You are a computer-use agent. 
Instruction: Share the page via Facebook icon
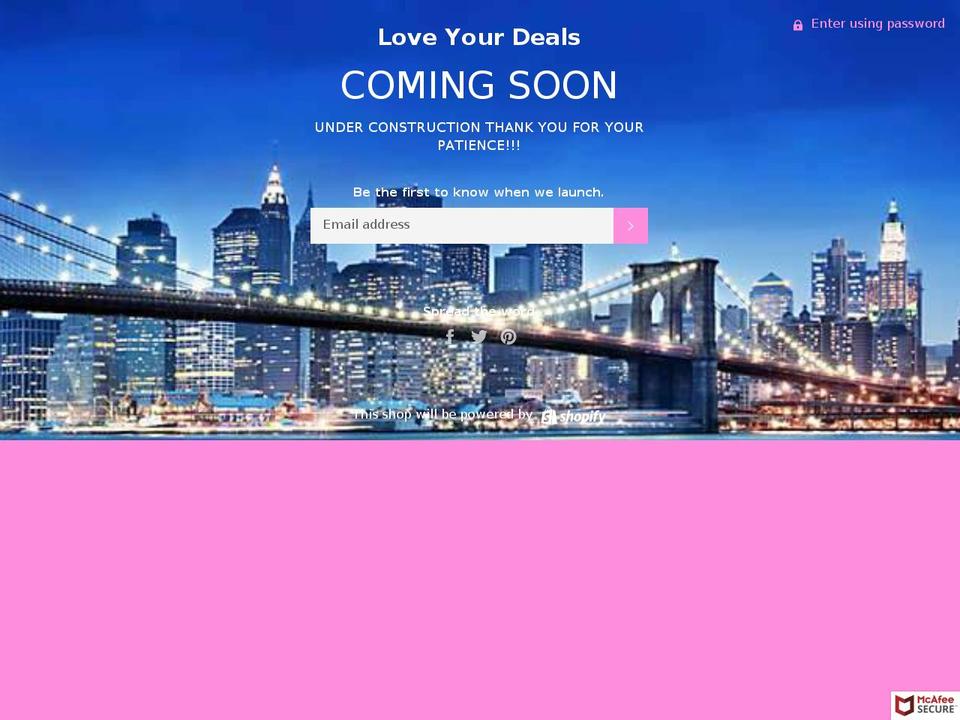450,337
